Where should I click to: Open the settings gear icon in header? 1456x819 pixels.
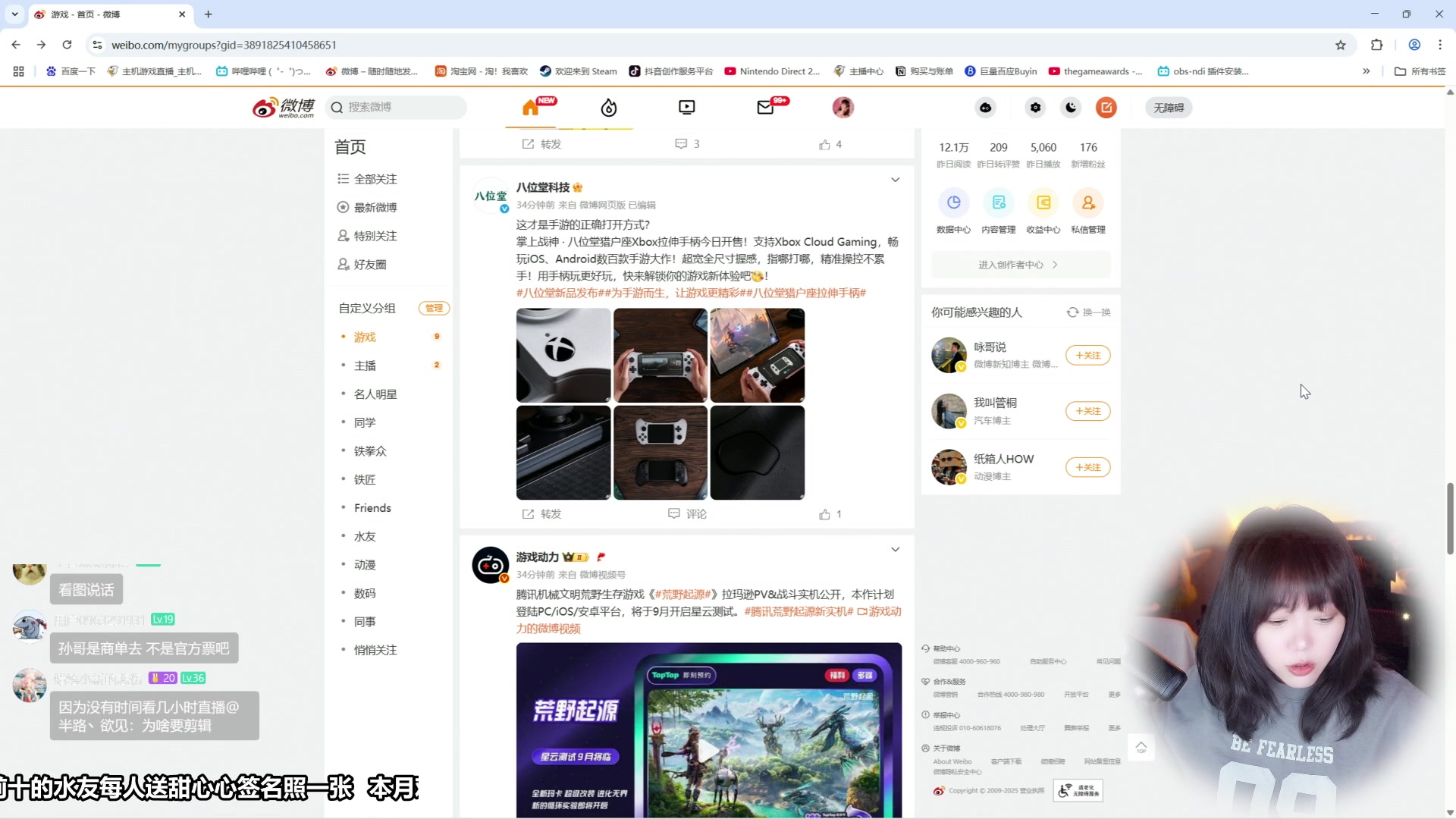(x=1035, y=108)
